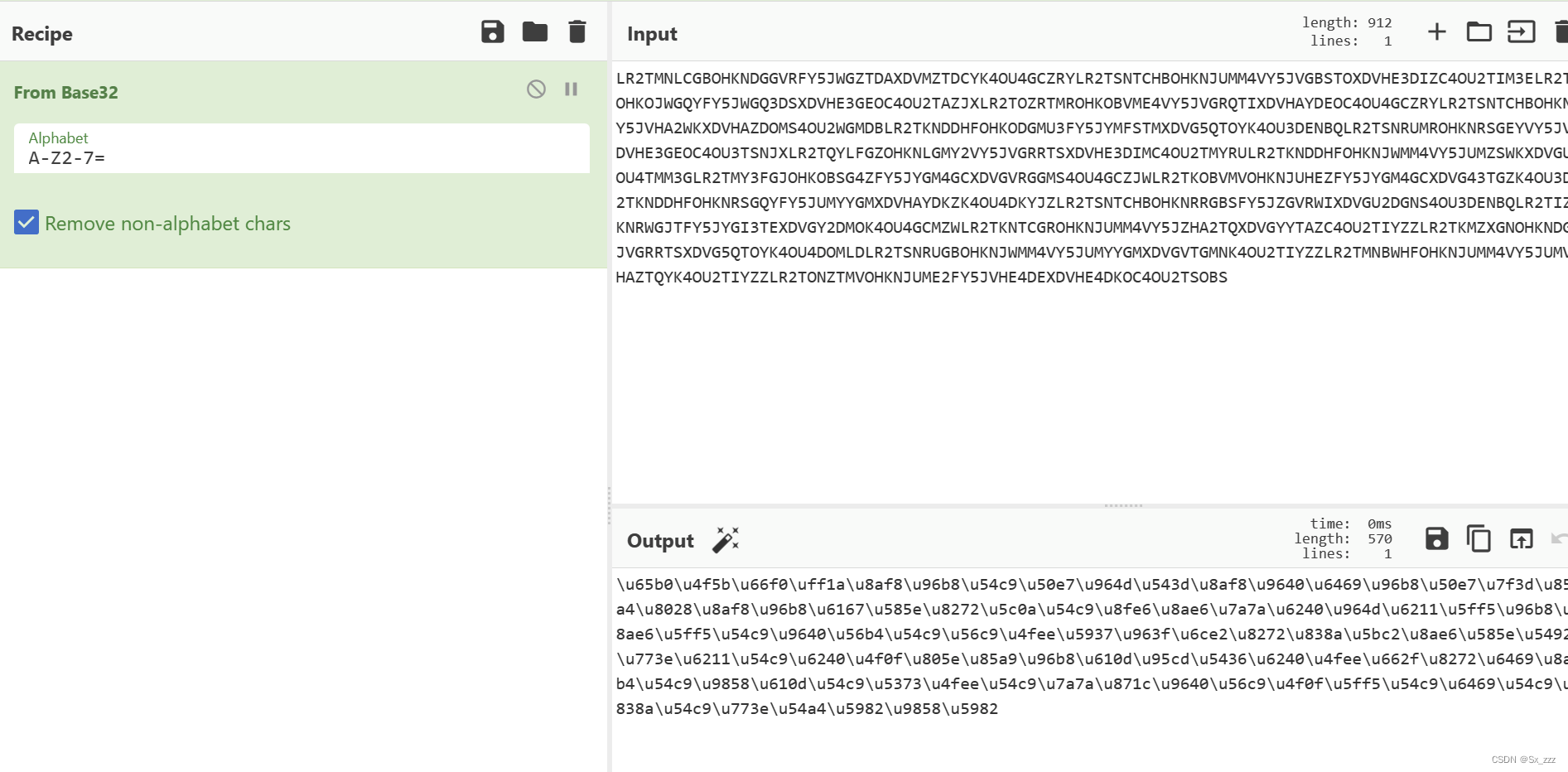Clear the recipe with the trash icon
The image size is (1568, 772).
(x=577, y=32)
